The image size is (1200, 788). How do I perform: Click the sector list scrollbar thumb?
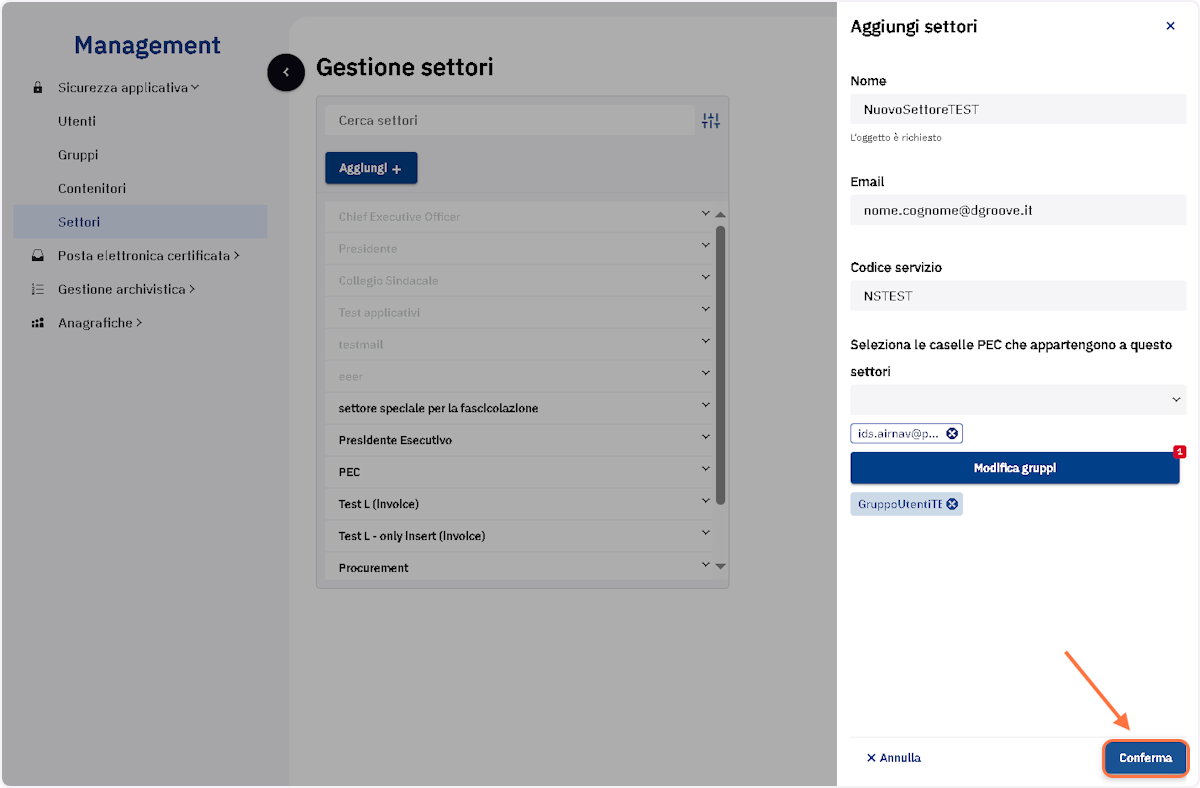tap(721, 365)
